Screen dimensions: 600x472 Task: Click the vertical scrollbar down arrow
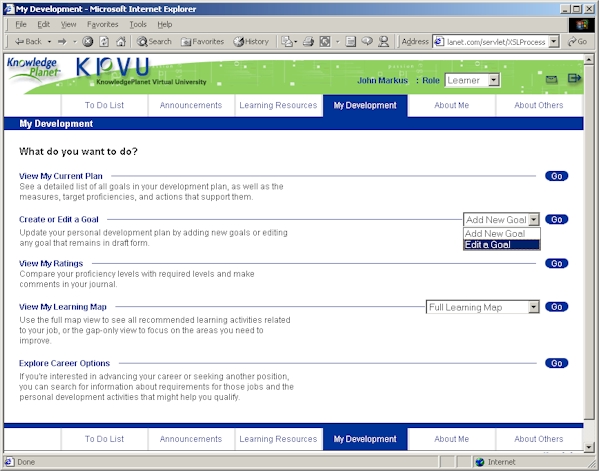(x=589, y=447)
